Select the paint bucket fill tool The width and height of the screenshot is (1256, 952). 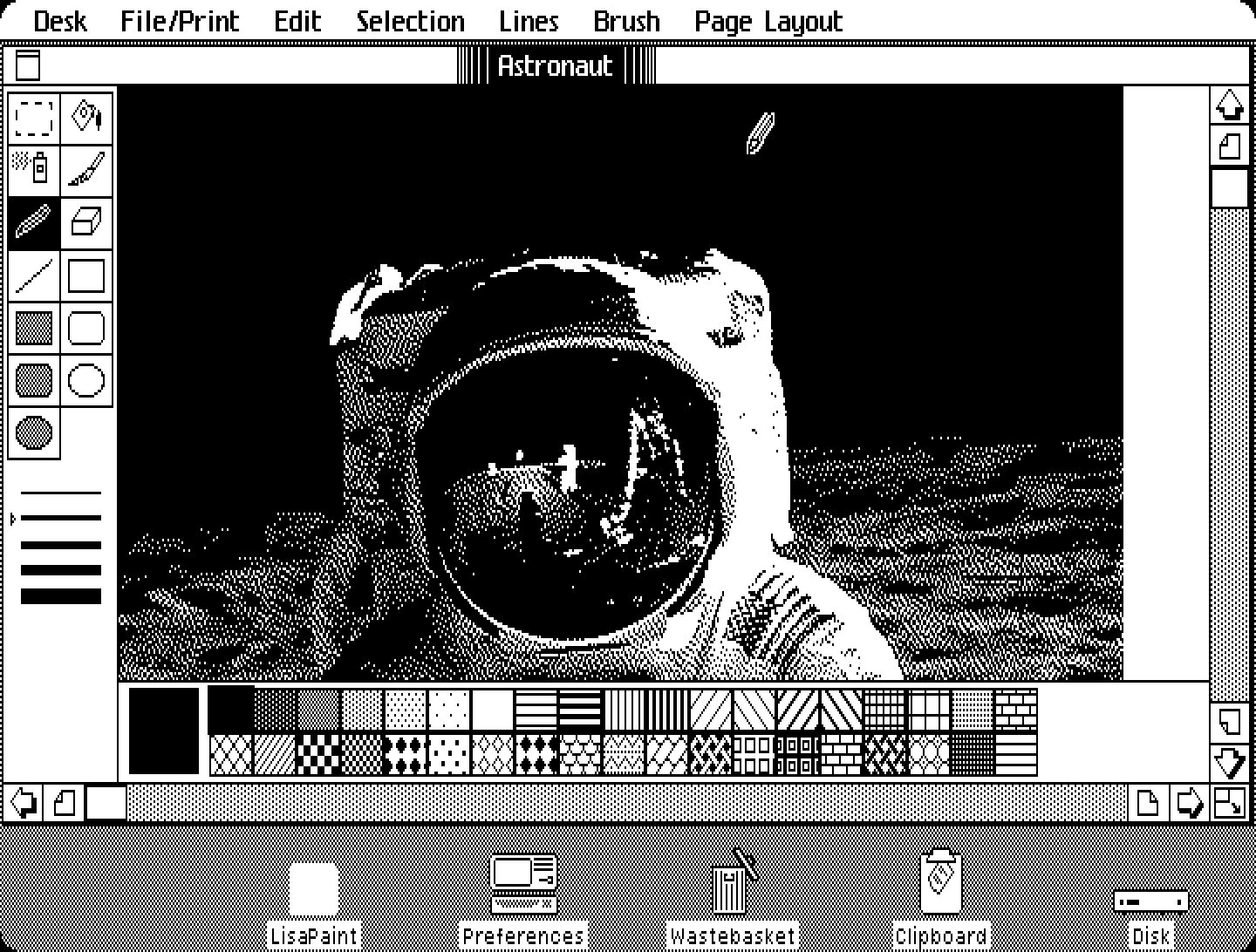[x=86, y=119]
